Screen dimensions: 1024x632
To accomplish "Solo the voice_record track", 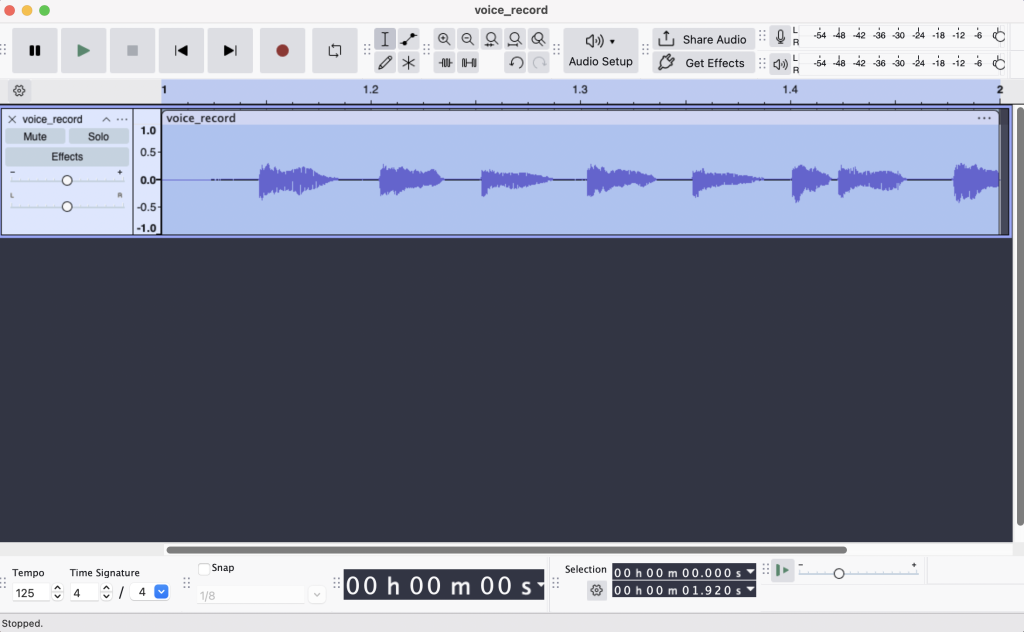I will point(98,137).
